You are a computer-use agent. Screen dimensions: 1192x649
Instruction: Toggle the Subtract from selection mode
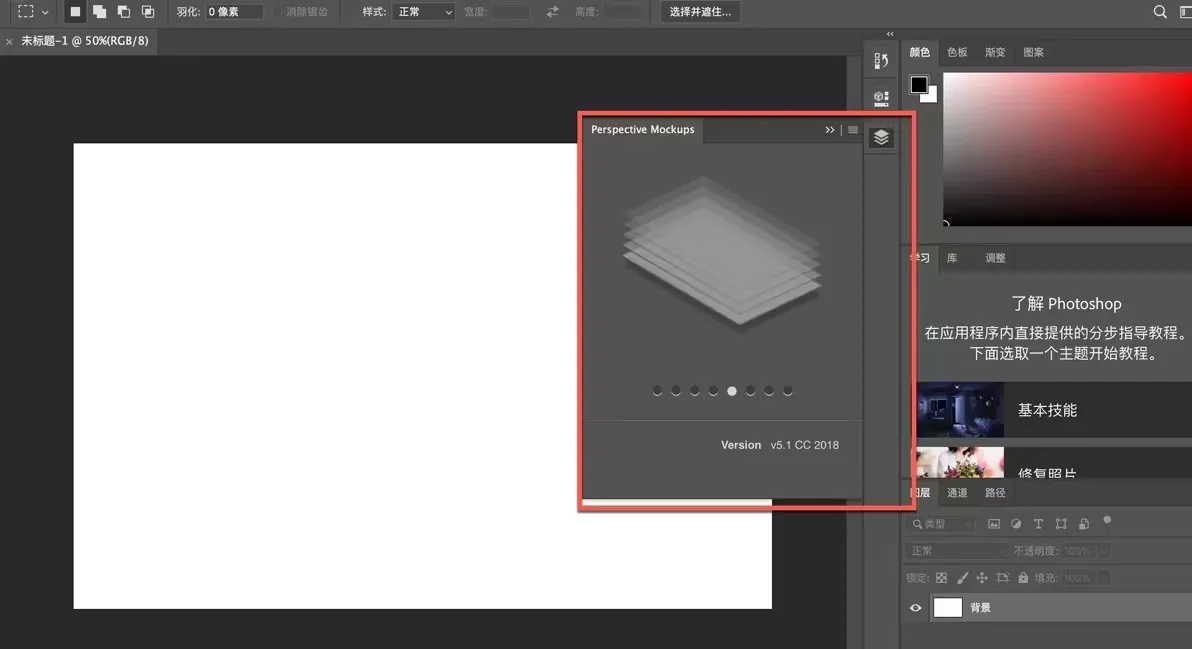[x=124, y=12]
